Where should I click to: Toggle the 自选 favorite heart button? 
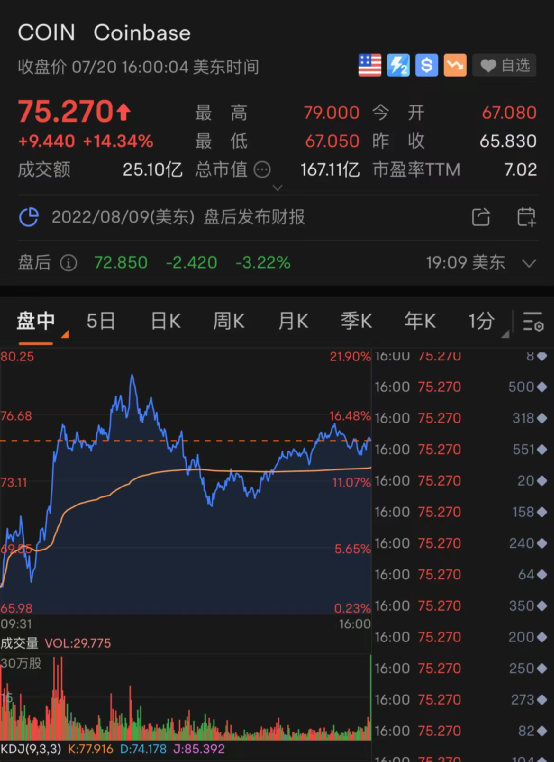[504, 66]
